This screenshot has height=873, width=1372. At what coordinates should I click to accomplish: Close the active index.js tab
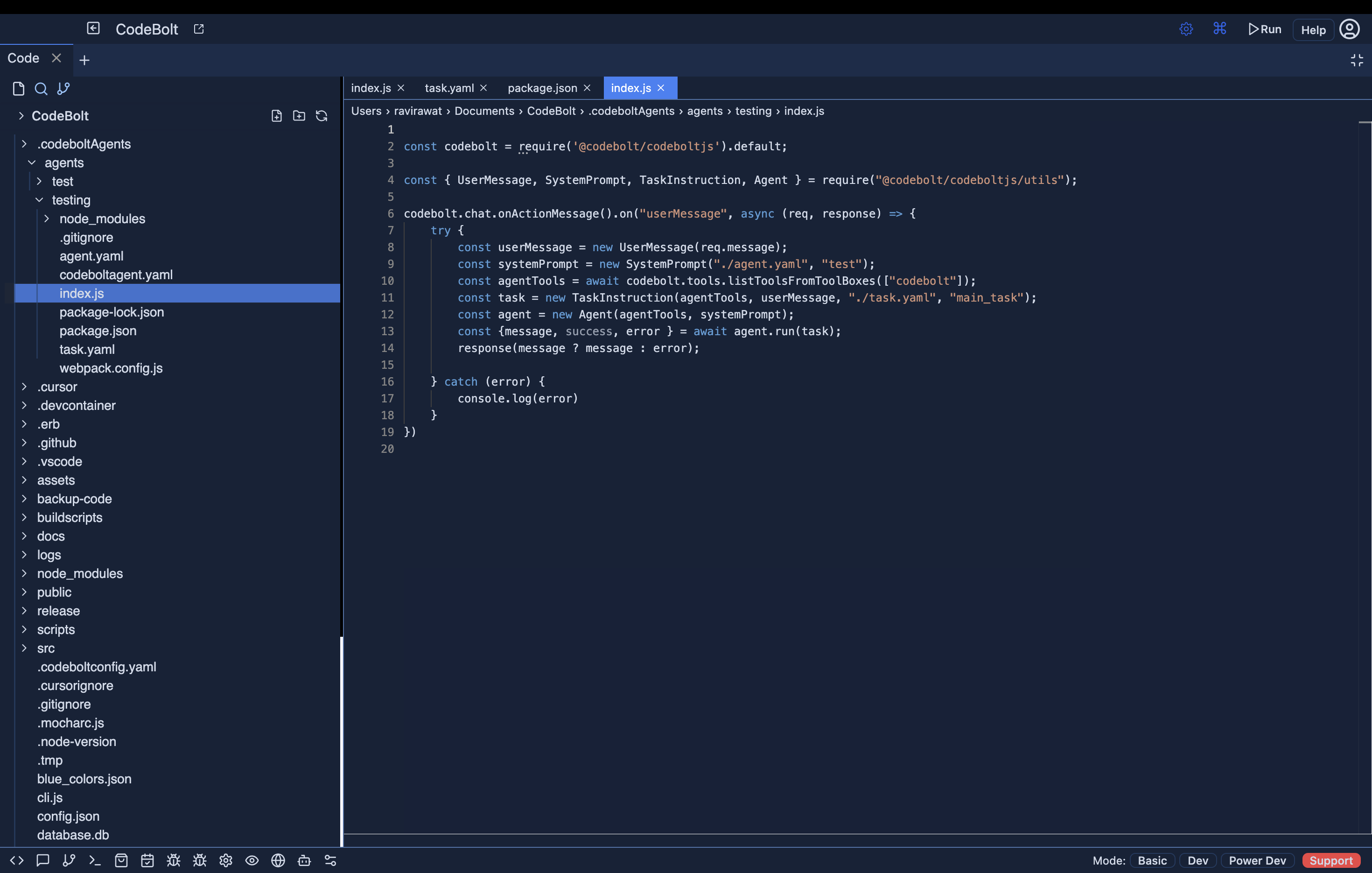(661, 88)
